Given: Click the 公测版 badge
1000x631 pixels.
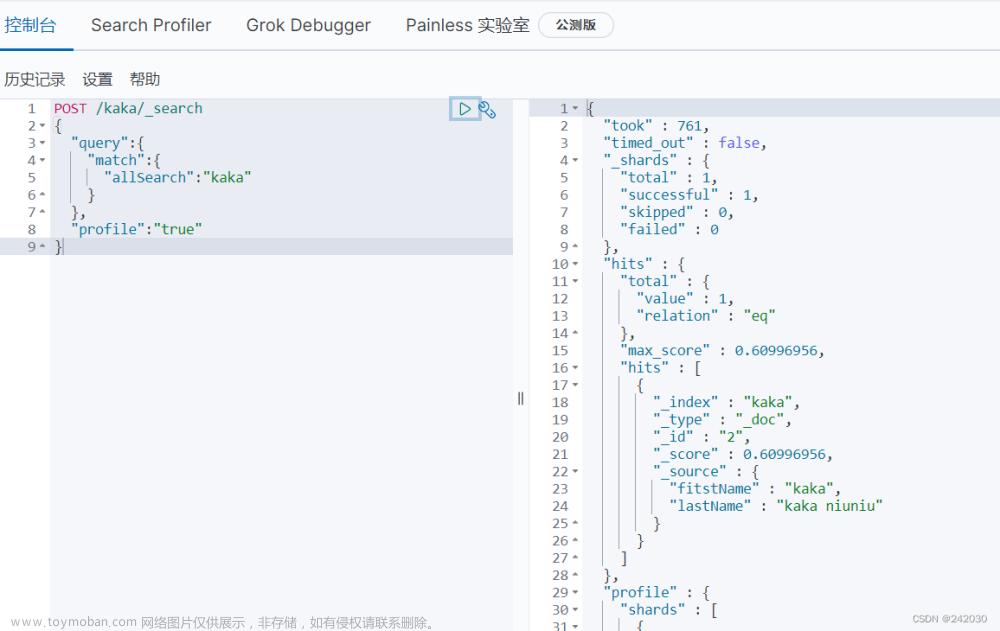Looking at the screenshot, I should tap(576, 25).
